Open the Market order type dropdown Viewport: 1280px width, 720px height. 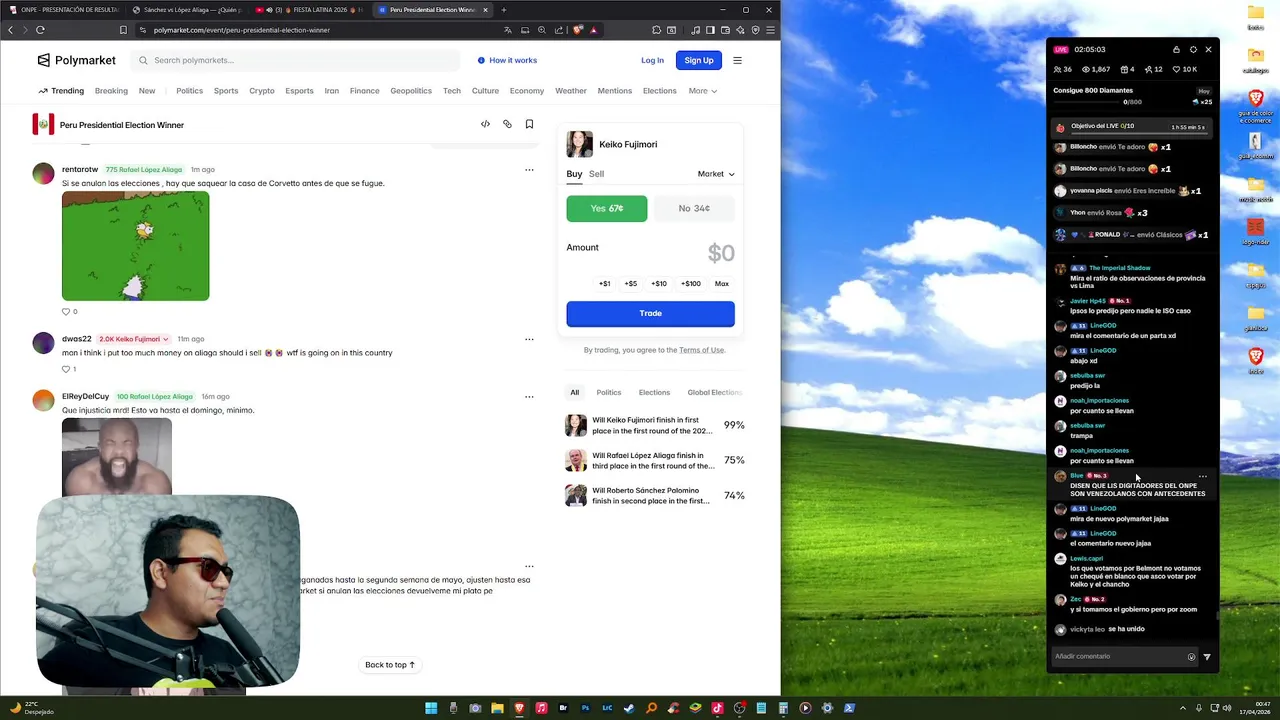point(716,174)
